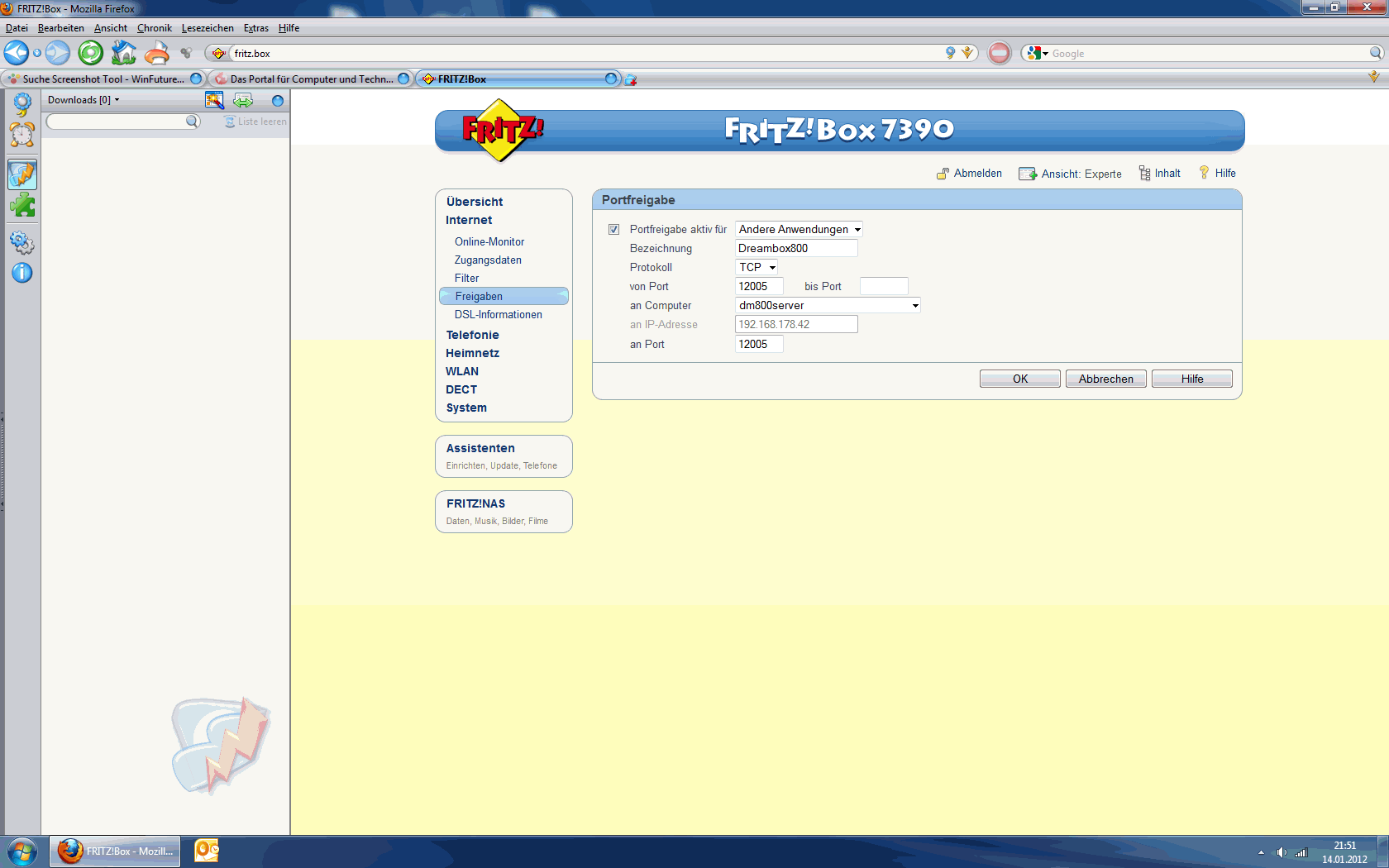1389x868 pixels.
Task: Open the Lesezeichen menu
Action: [207, 28]
